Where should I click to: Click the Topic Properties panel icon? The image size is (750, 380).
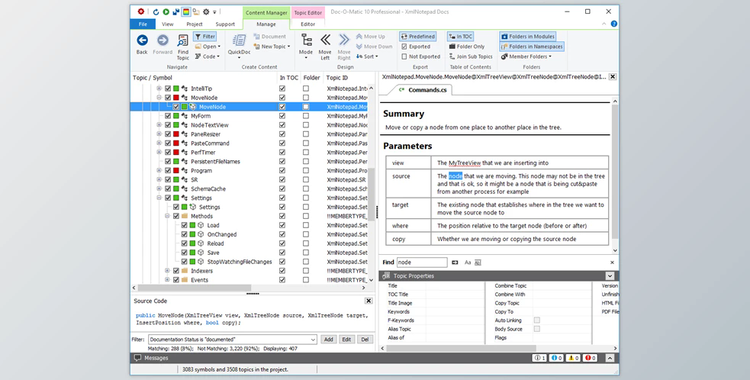coord(386,276)
